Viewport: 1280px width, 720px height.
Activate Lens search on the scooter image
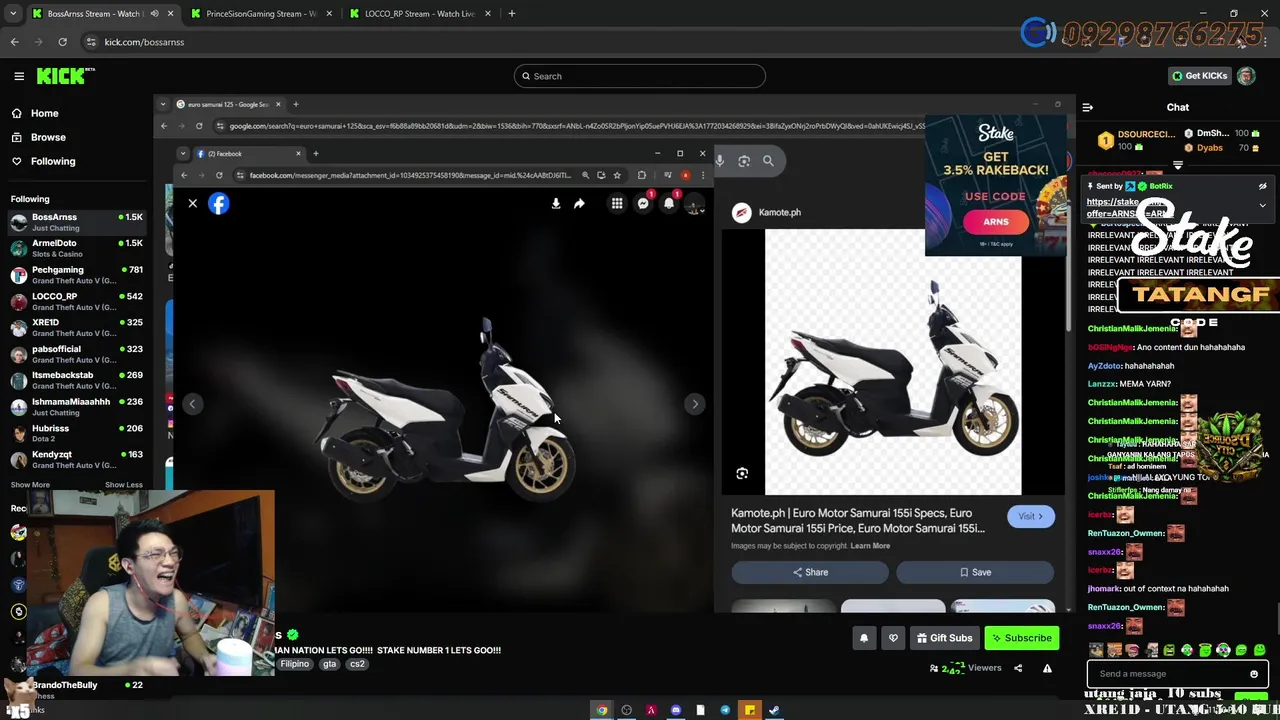[742, 474]
